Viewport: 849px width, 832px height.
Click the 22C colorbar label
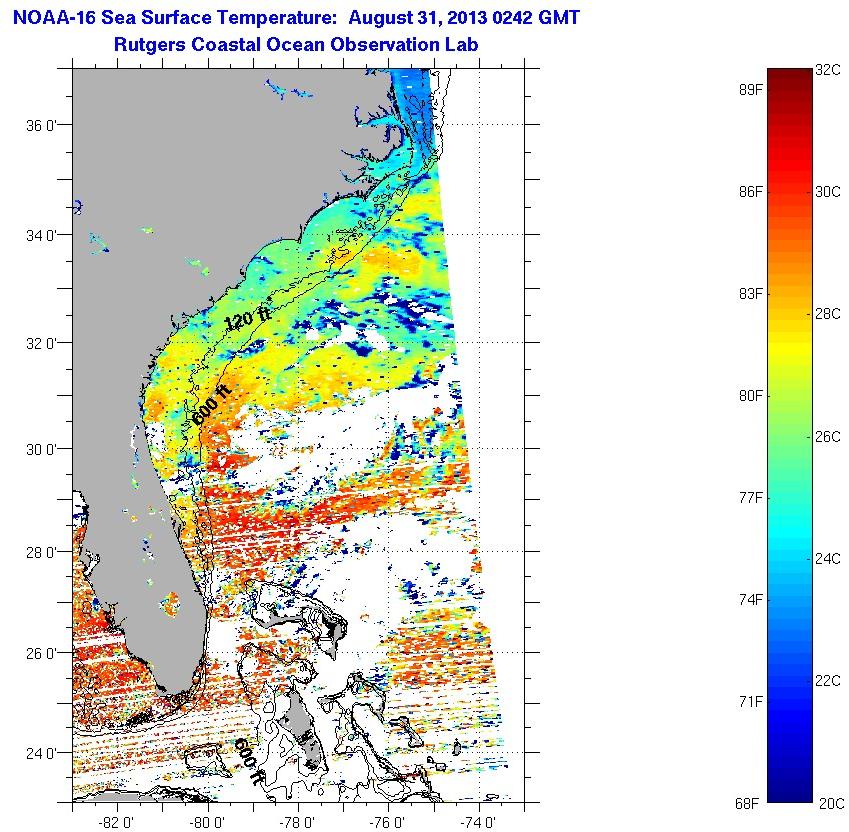[828, 681]
